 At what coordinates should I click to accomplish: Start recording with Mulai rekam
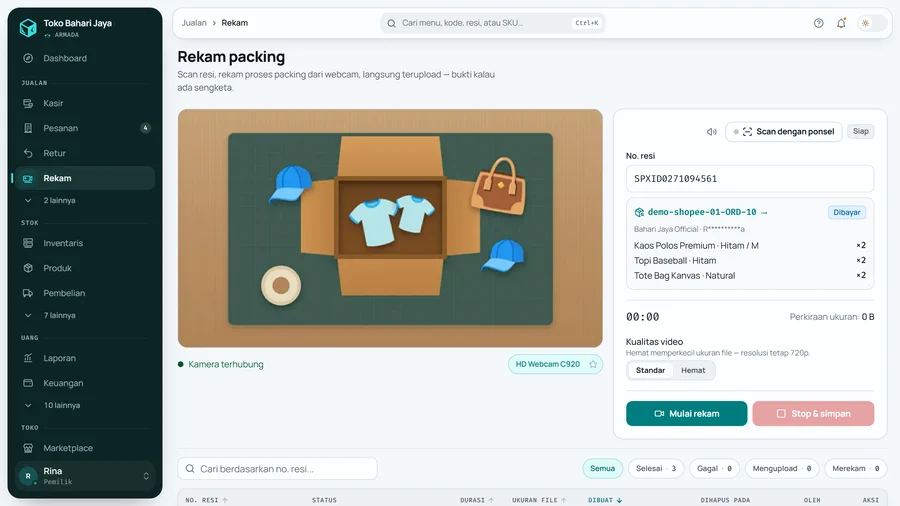pos(686,414)
